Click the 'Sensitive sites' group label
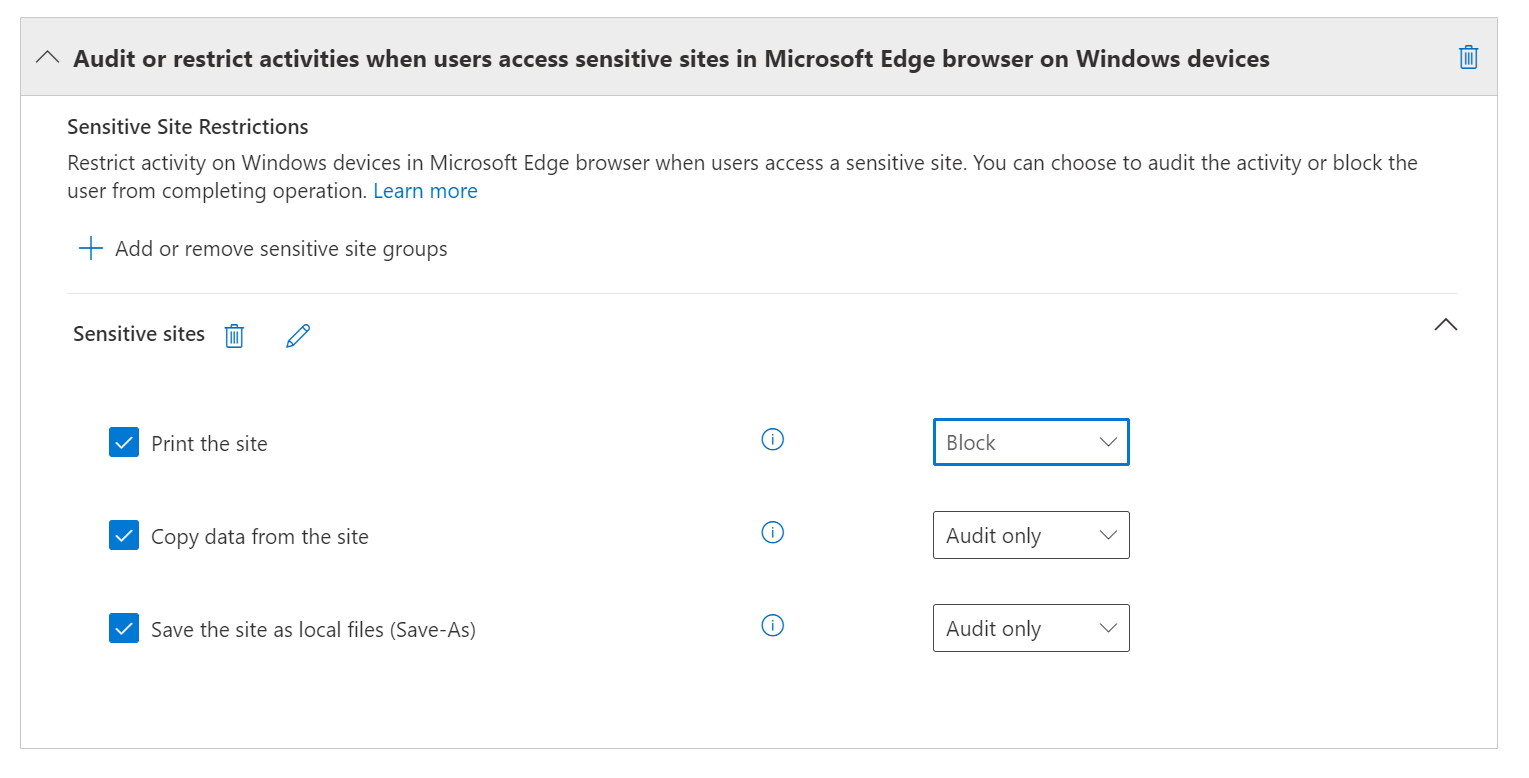 tap(139, 334)
